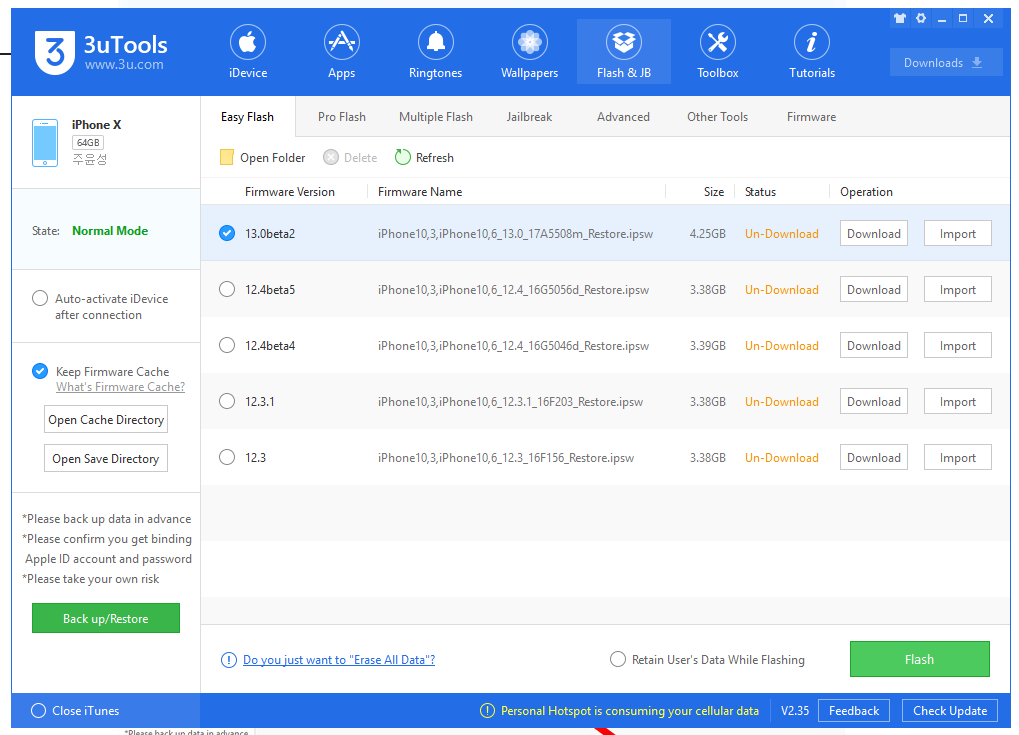This screenshot has height=735, width=1019.
Task: Click the iPhone X device icon
Action: [x=45, y=142]
